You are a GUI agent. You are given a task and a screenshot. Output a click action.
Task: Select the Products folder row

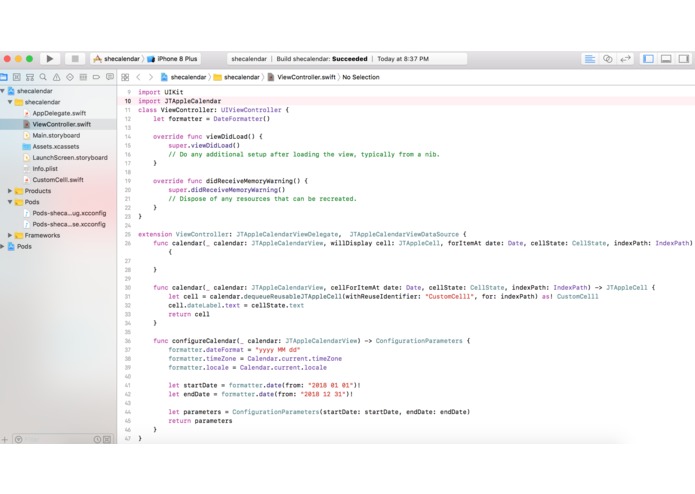click(58, 191)
